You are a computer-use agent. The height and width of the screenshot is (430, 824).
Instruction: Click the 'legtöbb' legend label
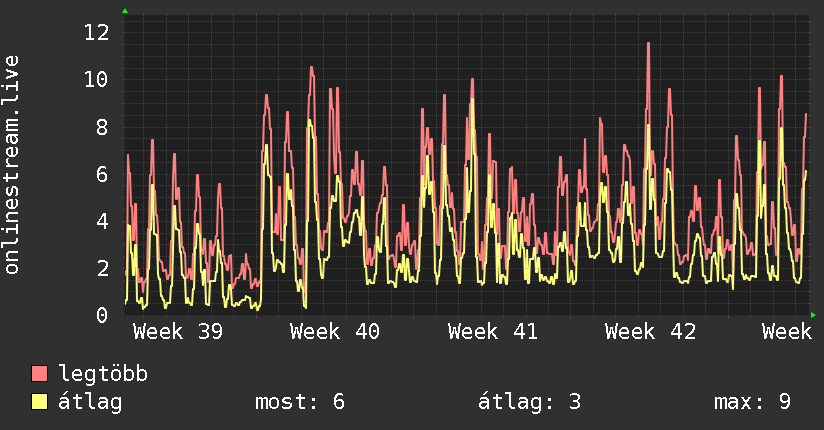103,374
